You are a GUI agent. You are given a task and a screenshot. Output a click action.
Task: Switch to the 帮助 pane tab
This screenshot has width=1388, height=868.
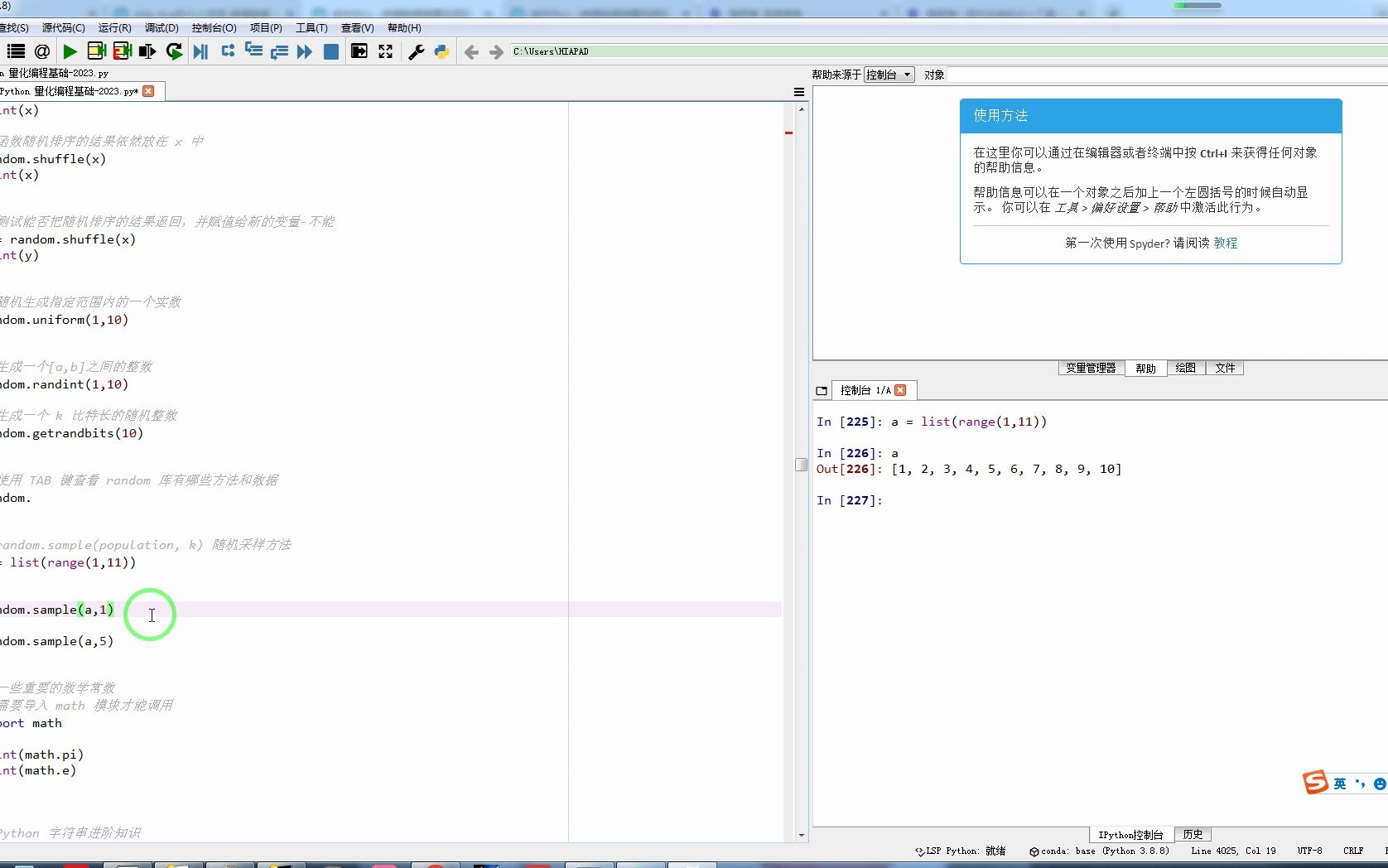(x=1145, y=368)
